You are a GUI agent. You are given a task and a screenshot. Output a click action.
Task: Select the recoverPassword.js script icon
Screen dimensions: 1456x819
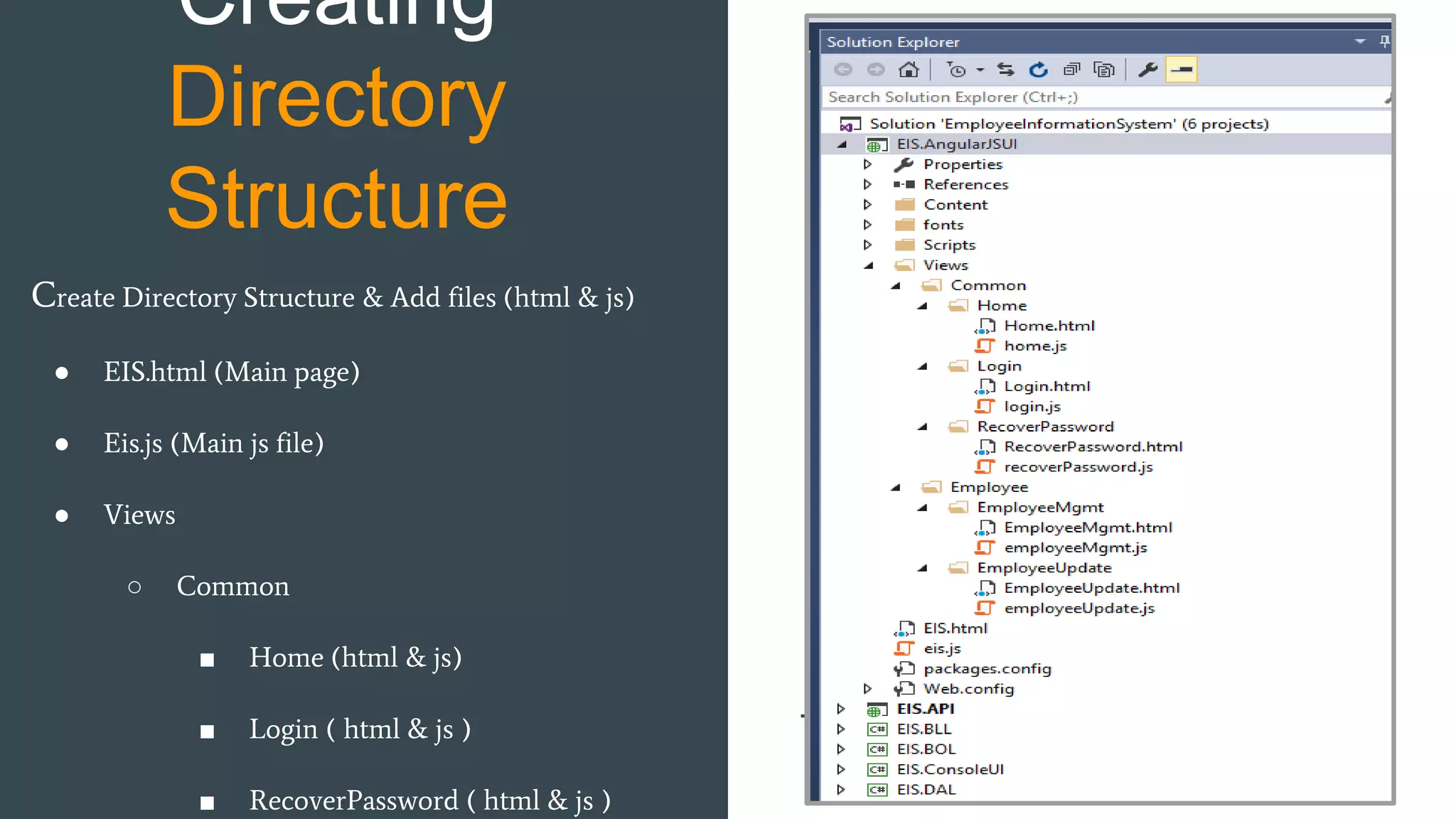[x=985, y=467]
